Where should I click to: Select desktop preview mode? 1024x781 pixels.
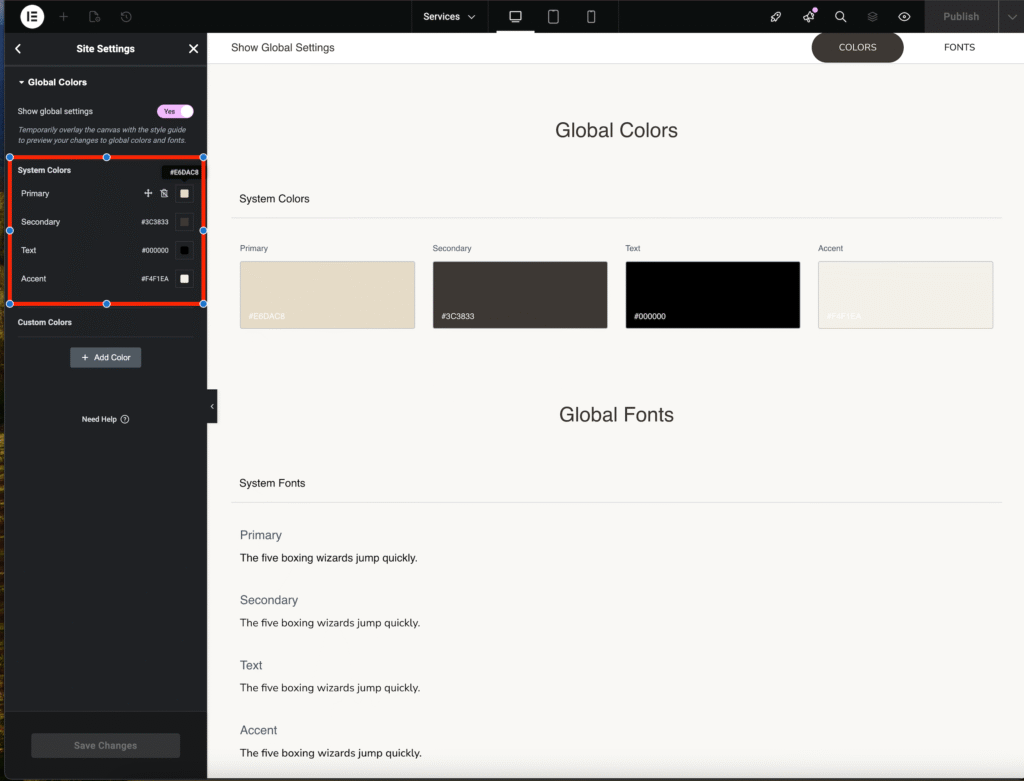click(516, 17)
